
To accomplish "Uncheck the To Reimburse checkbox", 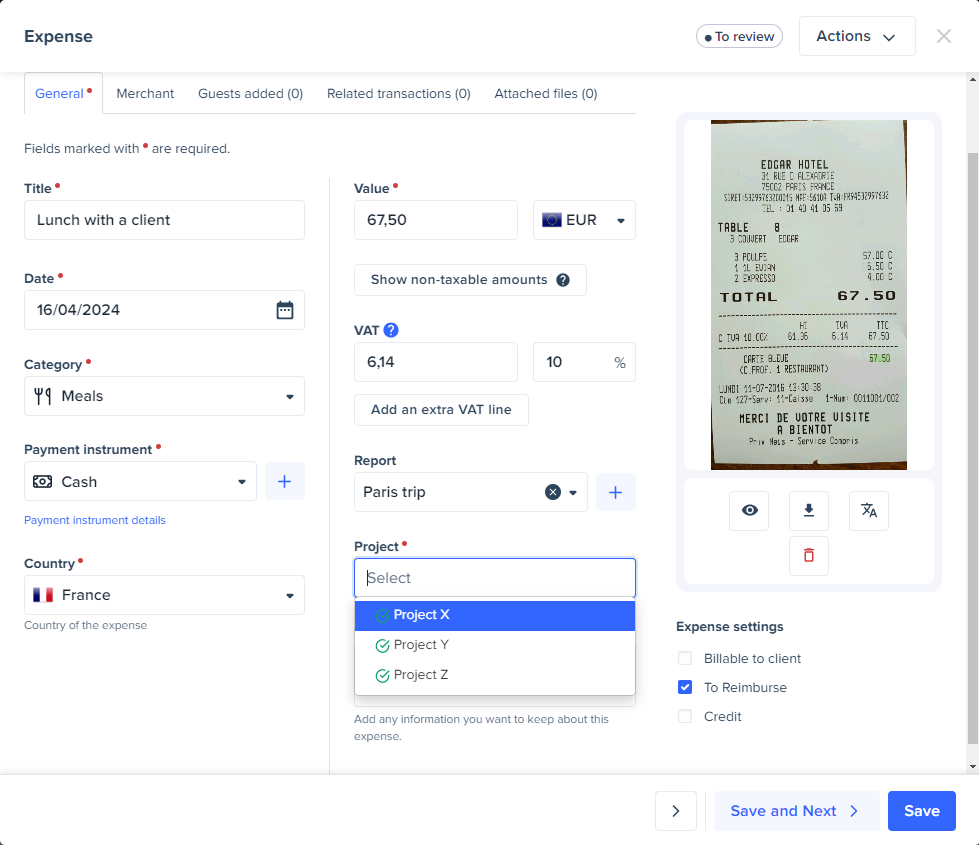I will 685,688.
